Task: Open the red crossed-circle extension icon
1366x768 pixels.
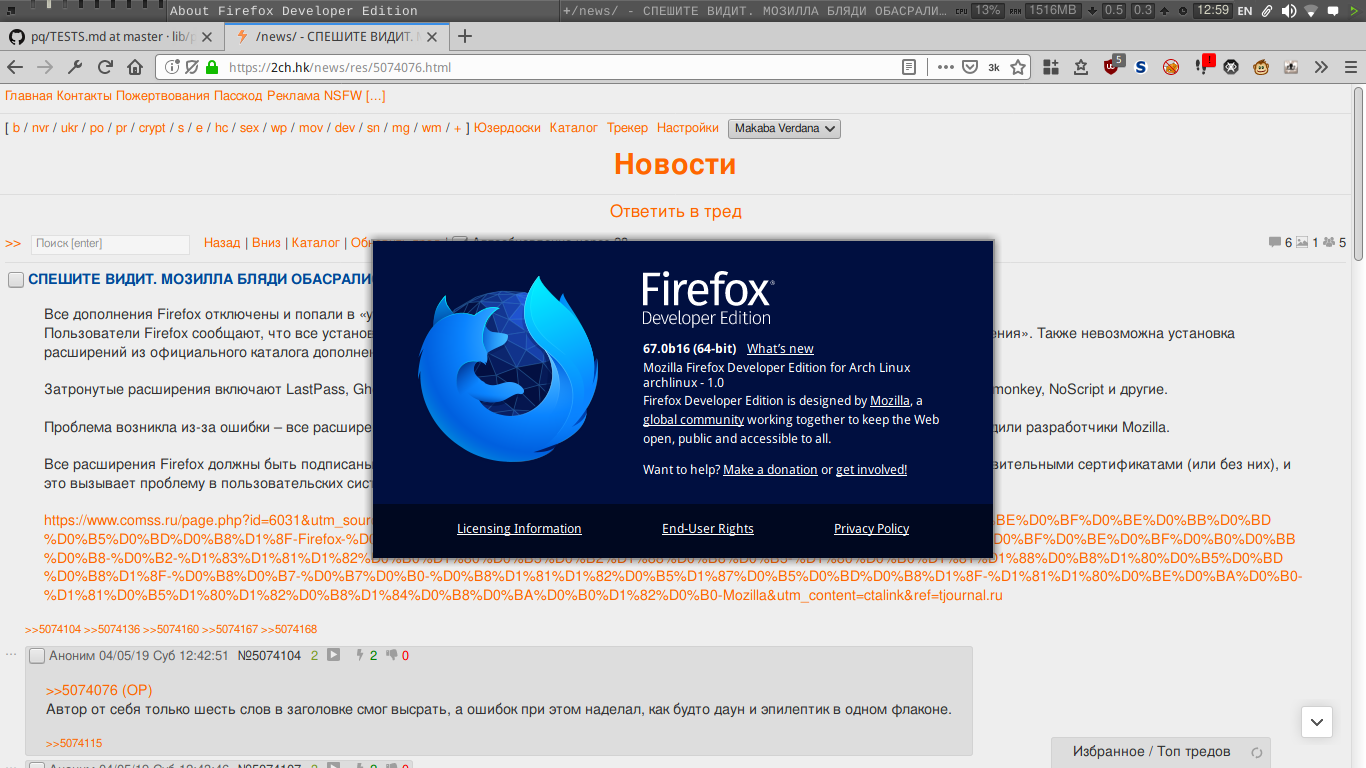Action: tap(1170, 67)
